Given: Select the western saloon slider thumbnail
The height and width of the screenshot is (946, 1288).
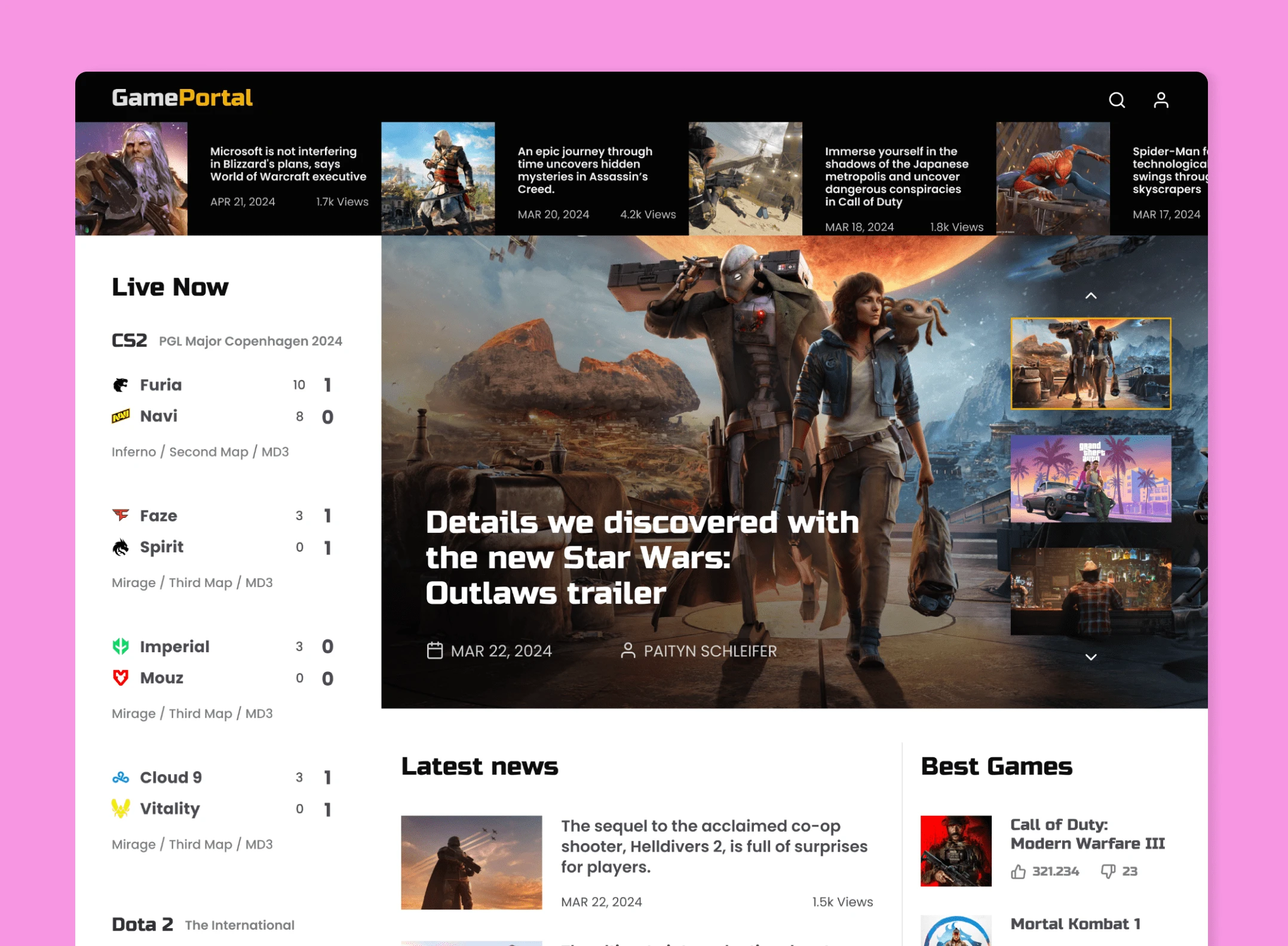Looking at the screenshot, I should tap(1091, 591).
